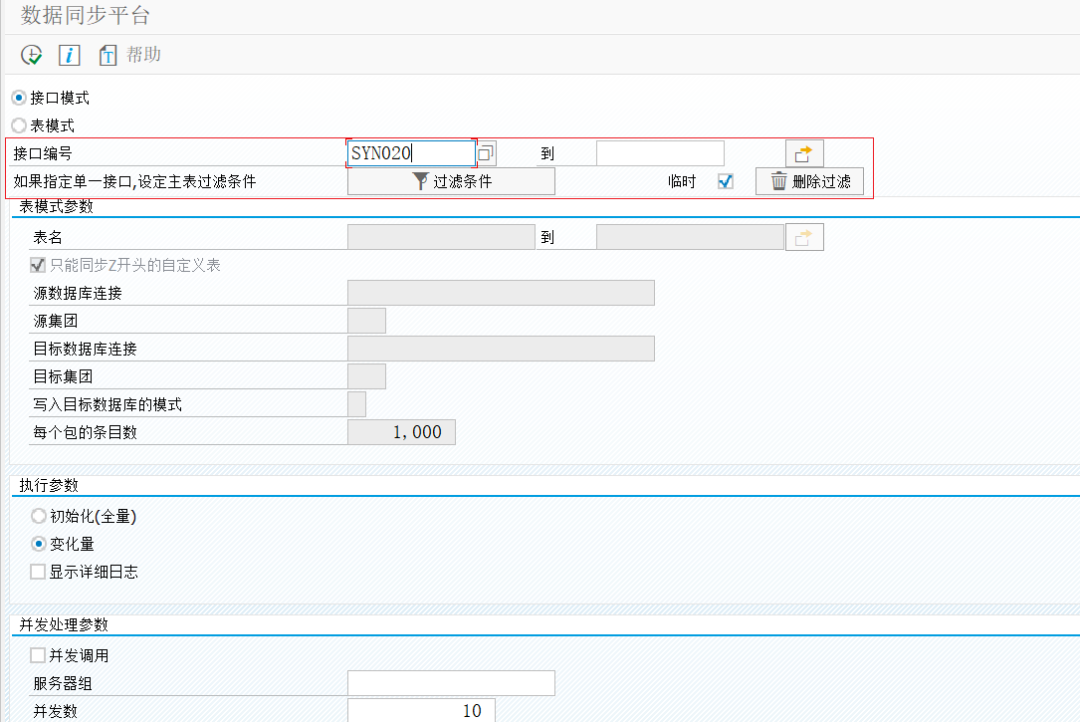Click the 源数据库连接 field

tap(501, 293)
